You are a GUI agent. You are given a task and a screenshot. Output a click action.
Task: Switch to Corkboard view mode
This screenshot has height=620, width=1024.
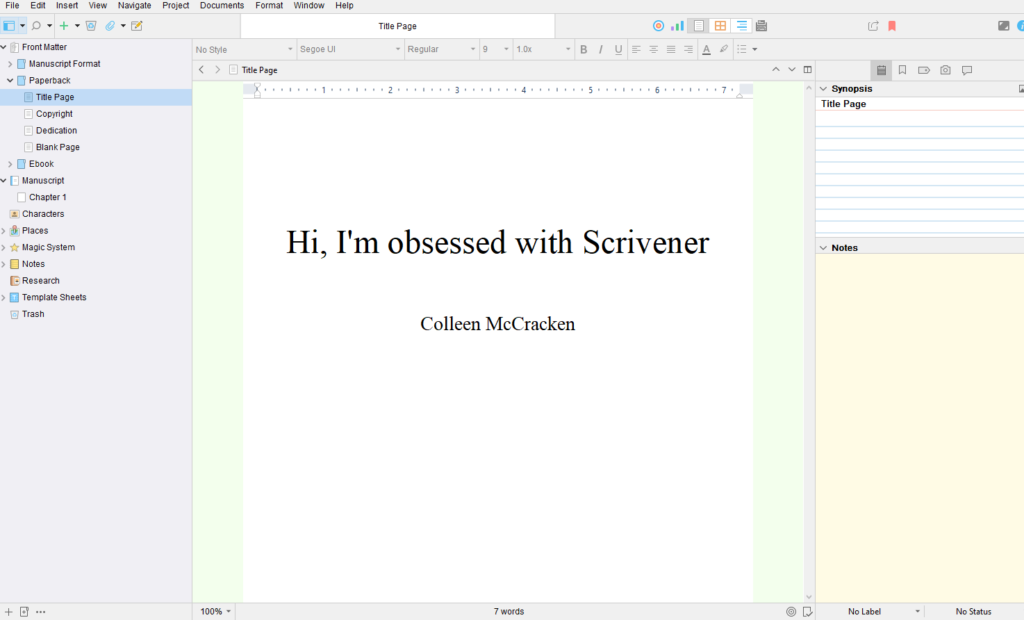click(719, 26)
